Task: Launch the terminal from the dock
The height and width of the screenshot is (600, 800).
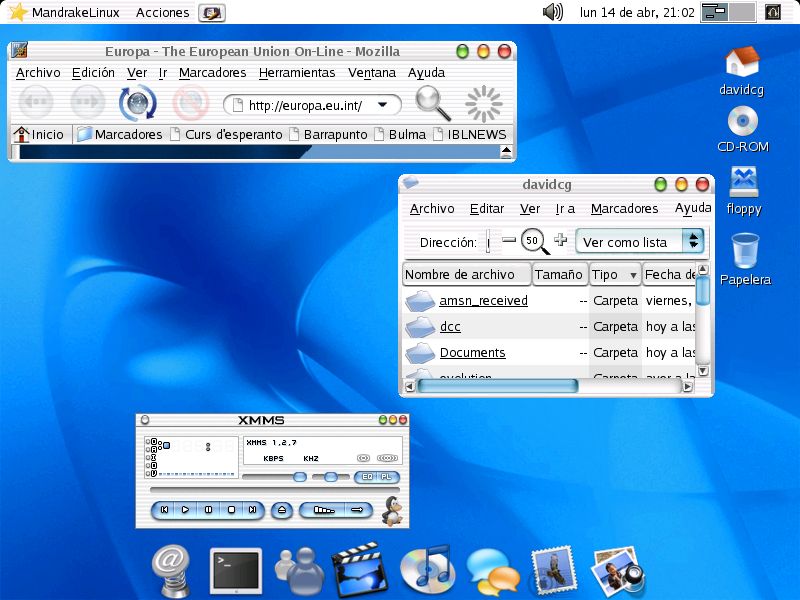Action: pos(236,570)
